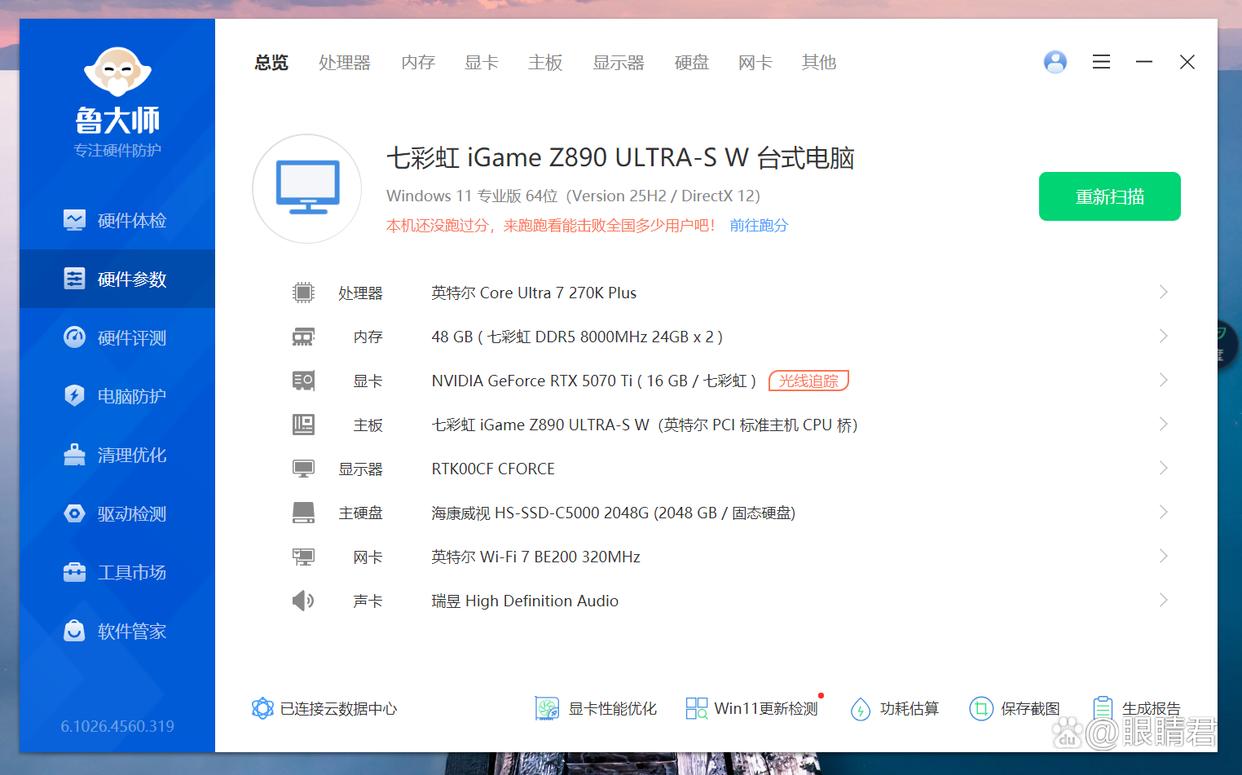
Task: Click 生成报告 to generate report
Action: (x=1137, y=709)
